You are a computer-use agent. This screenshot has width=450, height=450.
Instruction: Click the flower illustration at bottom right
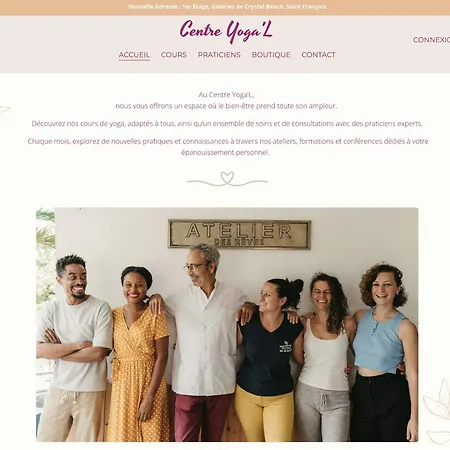click(x=437, y=411)
